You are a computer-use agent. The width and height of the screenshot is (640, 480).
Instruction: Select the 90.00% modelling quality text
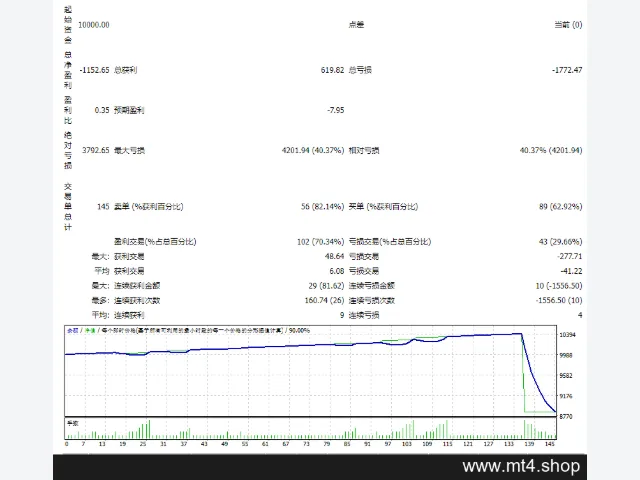pyautogui.click(x=299, y=330)
